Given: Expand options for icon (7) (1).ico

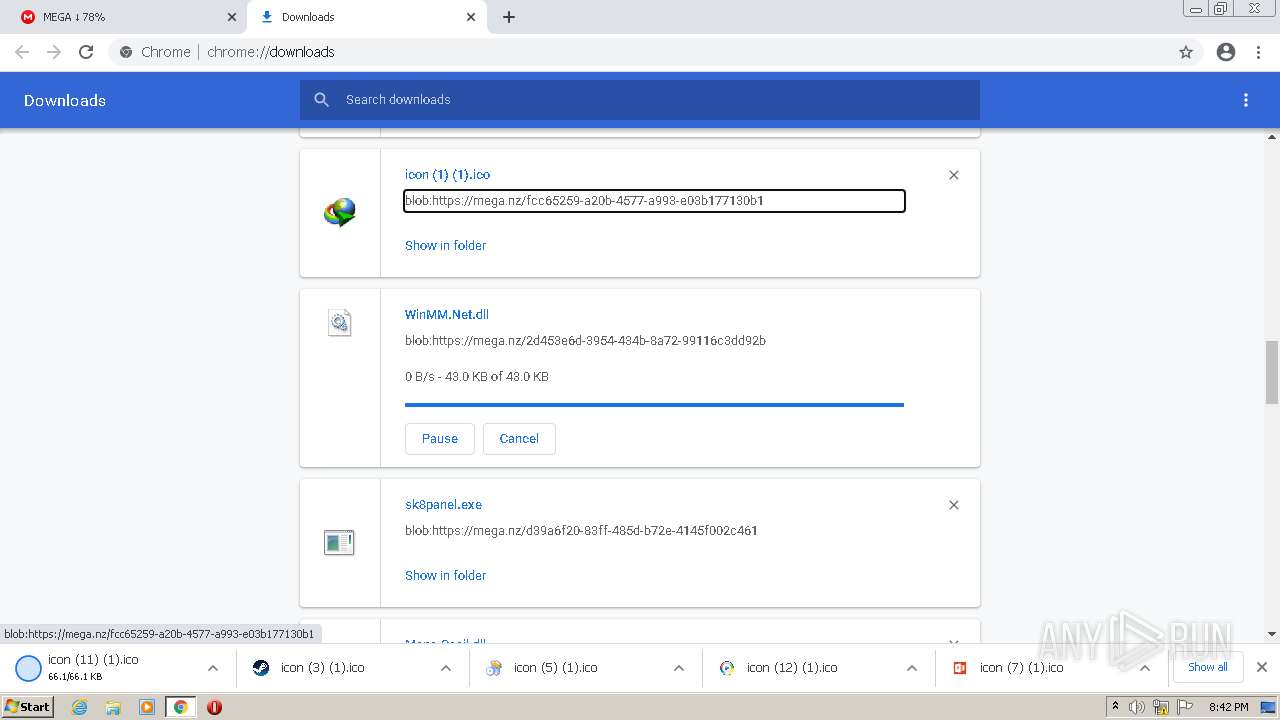Looking at the screenshot, I should 1145,668.
